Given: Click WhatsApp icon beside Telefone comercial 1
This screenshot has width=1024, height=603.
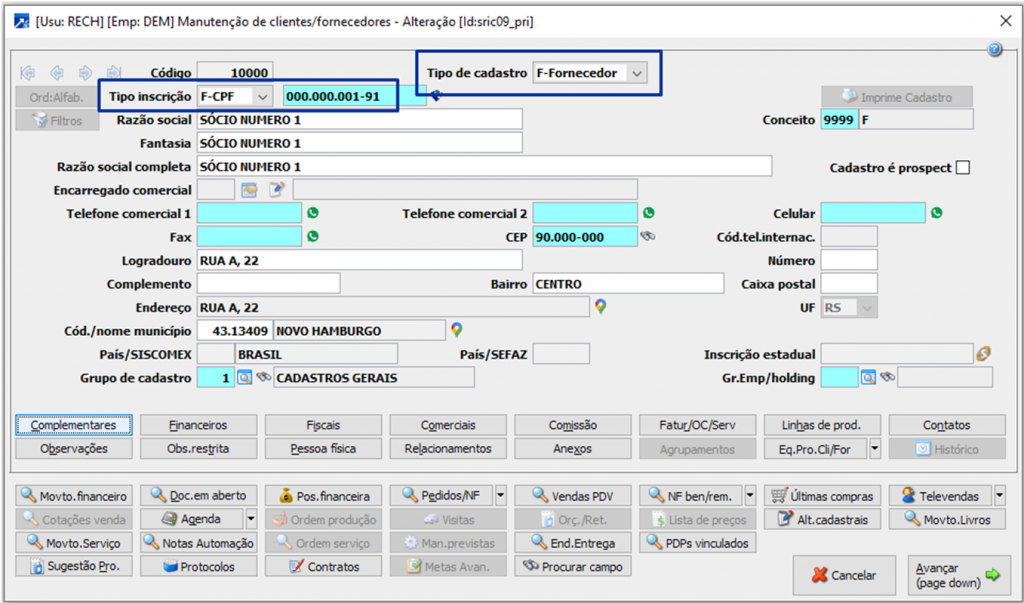Looking at the screenshot, I should point(313,213).
